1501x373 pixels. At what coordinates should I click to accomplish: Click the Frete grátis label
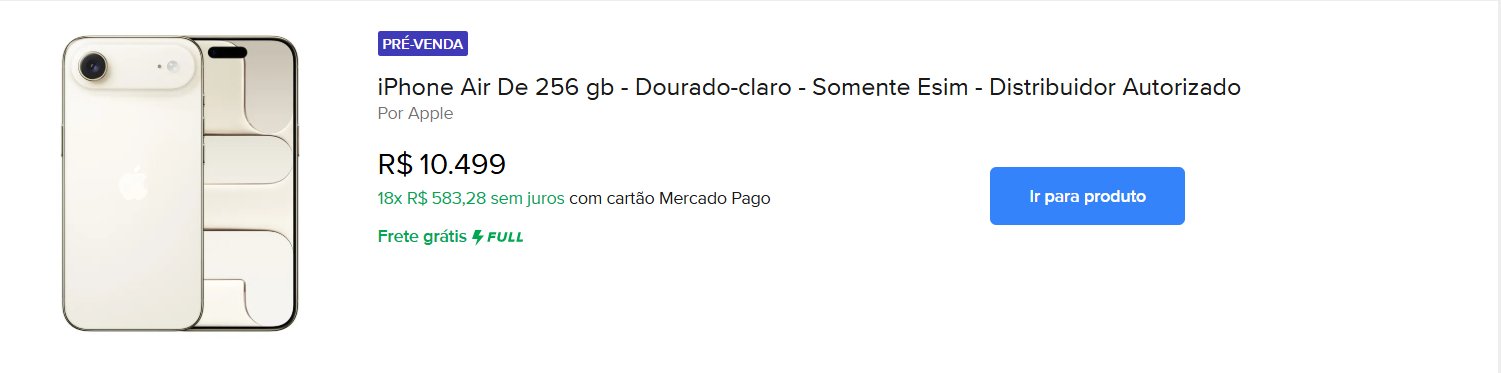pyautogui.click(x=422, y=237)
